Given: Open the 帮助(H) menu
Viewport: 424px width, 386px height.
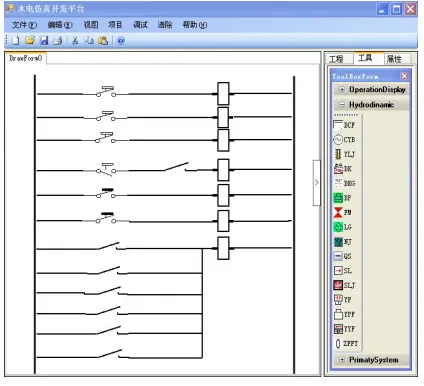Looking at the screenshot, I should pyautogui.click(x=195, y=25).
